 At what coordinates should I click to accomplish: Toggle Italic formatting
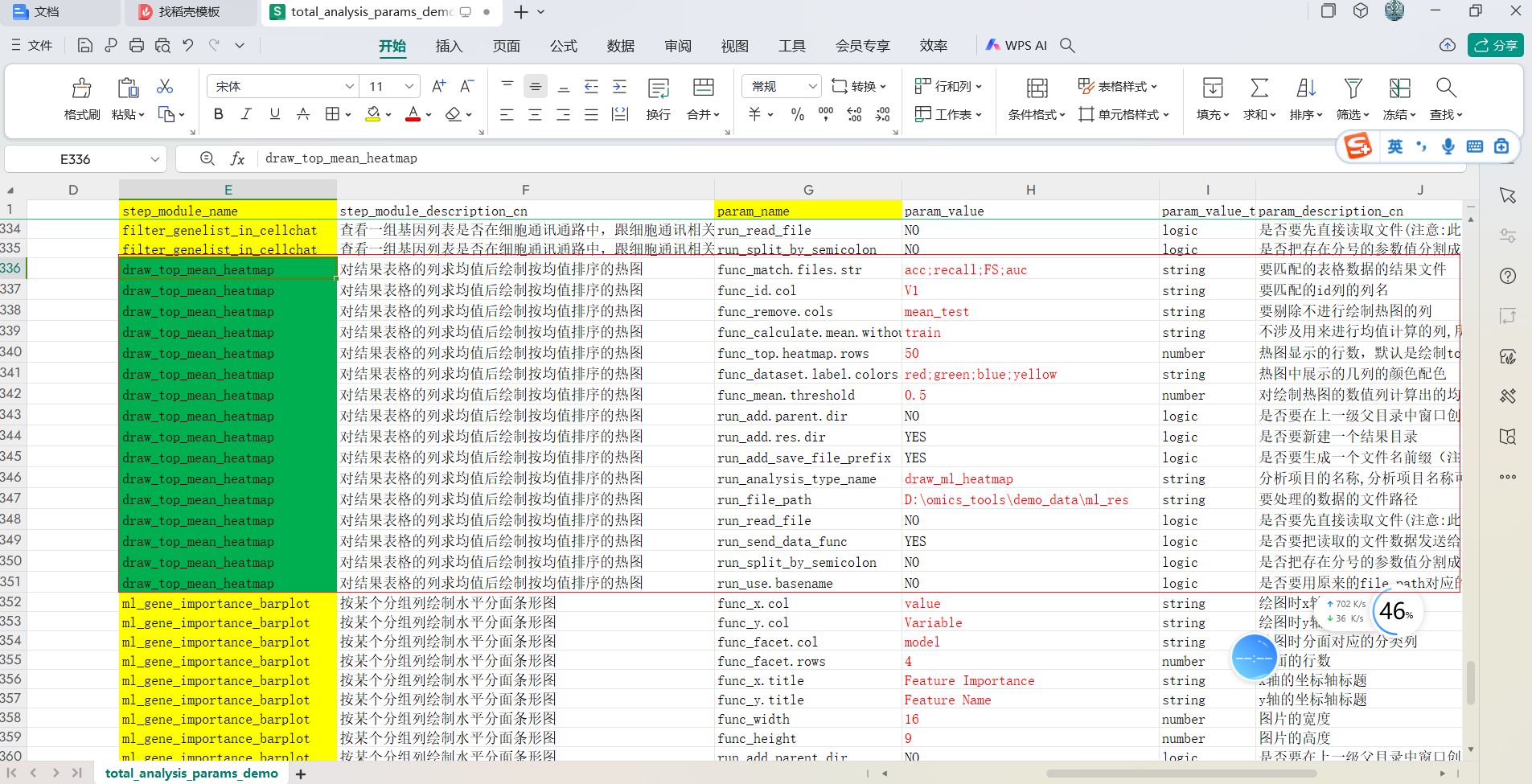click(x=246, y=114)
